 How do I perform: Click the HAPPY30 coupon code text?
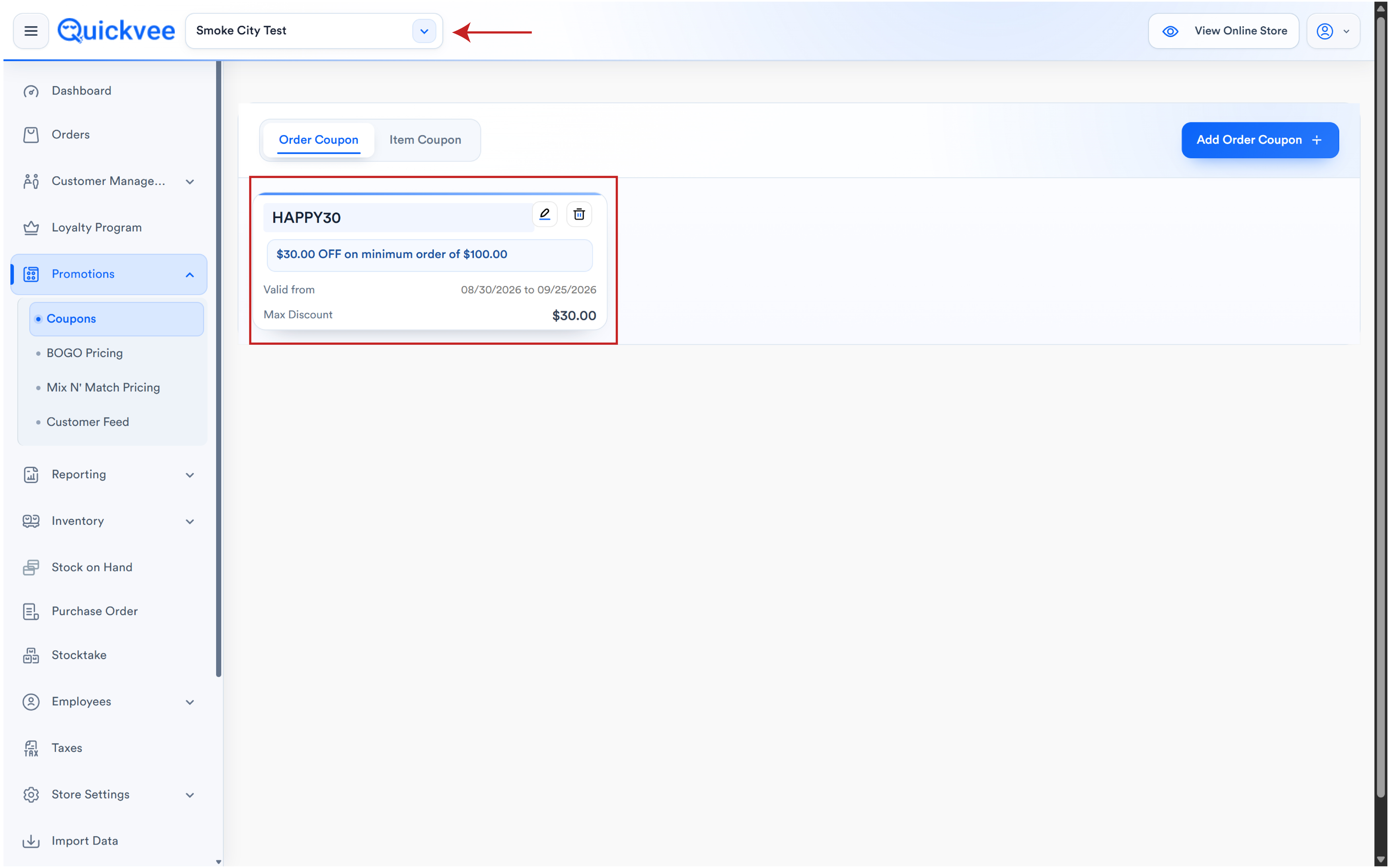coord(306,218)
